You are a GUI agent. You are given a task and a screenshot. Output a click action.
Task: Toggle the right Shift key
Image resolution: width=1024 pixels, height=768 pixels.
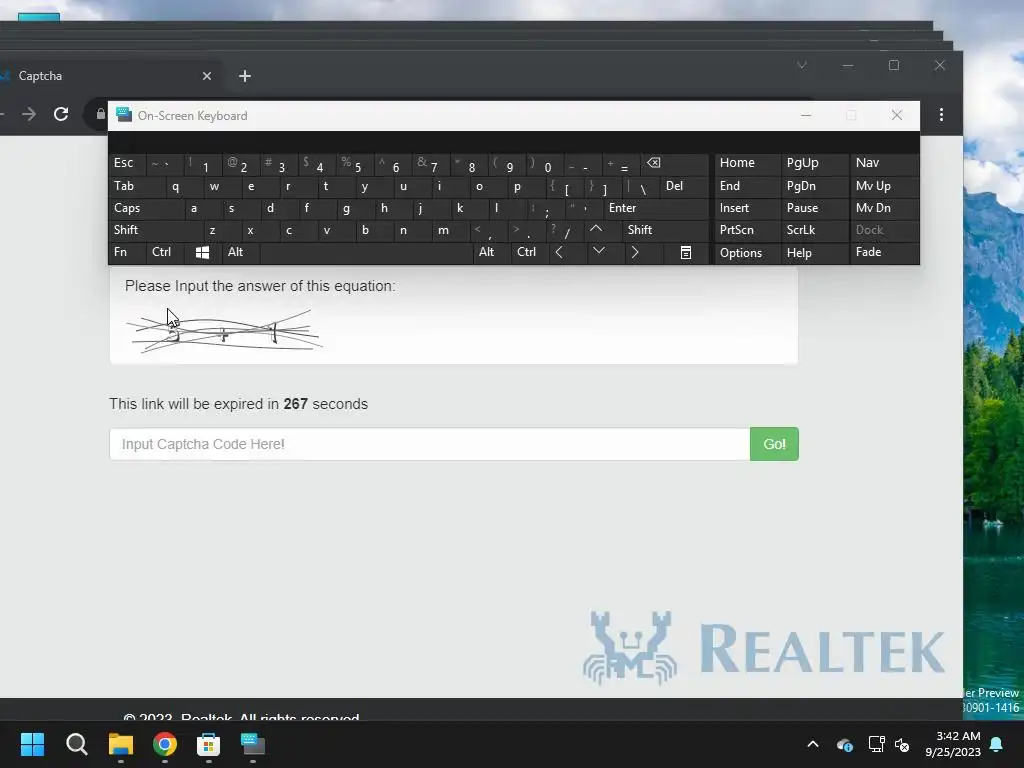(665, 230)
